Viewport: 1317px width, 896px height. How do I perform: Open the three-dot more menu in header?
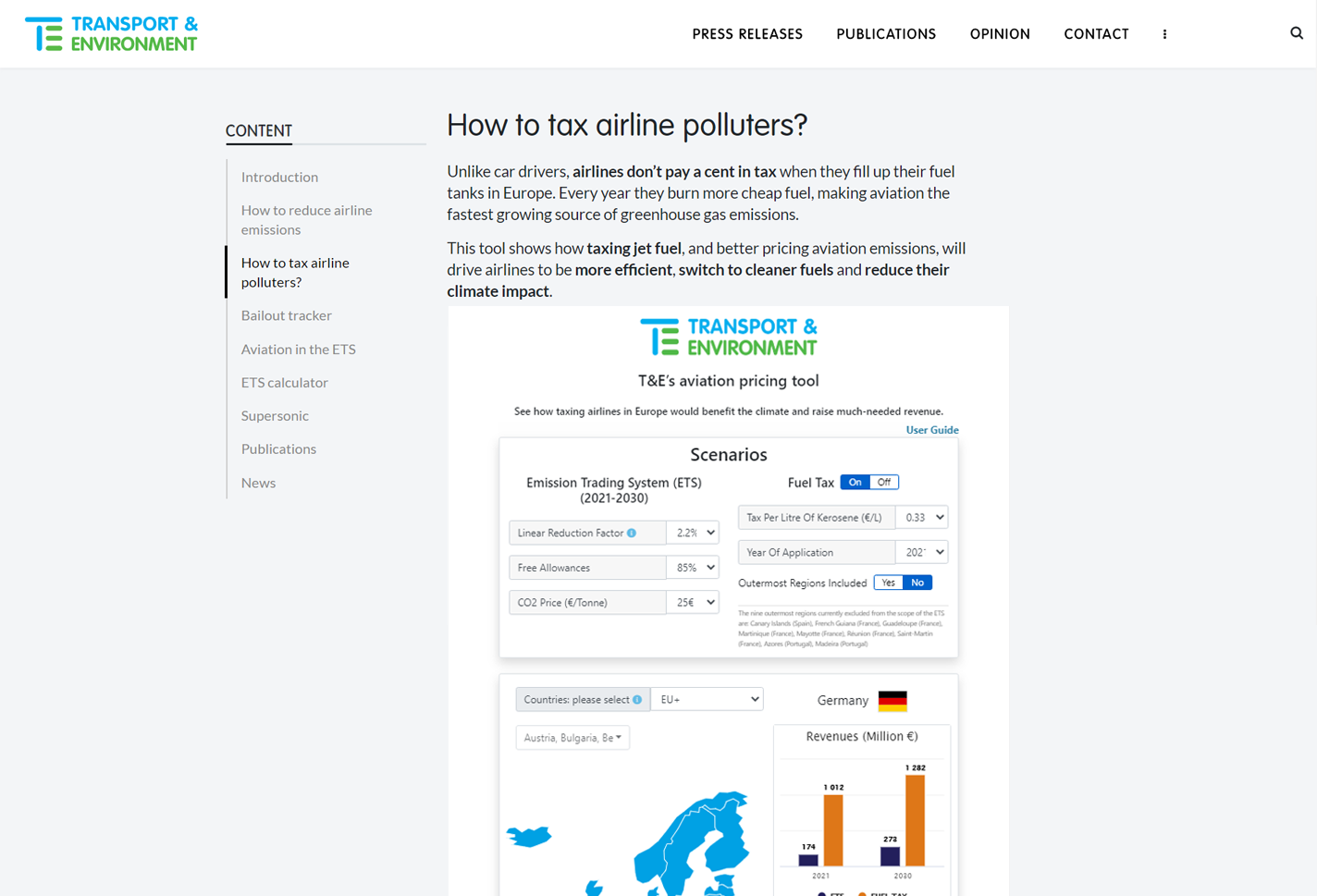(1164, 34)
